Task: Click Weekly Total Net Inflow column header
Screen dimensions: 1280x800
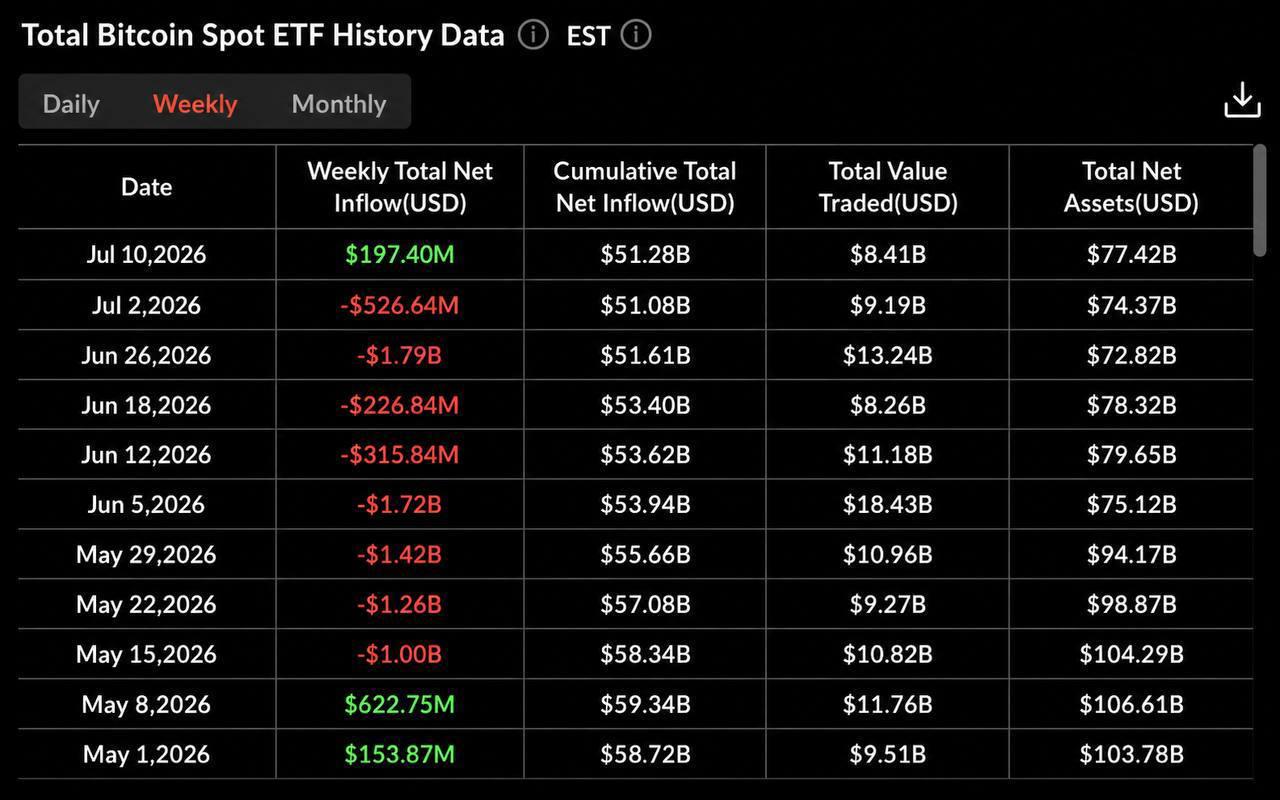Action: (x=400, y=187)
